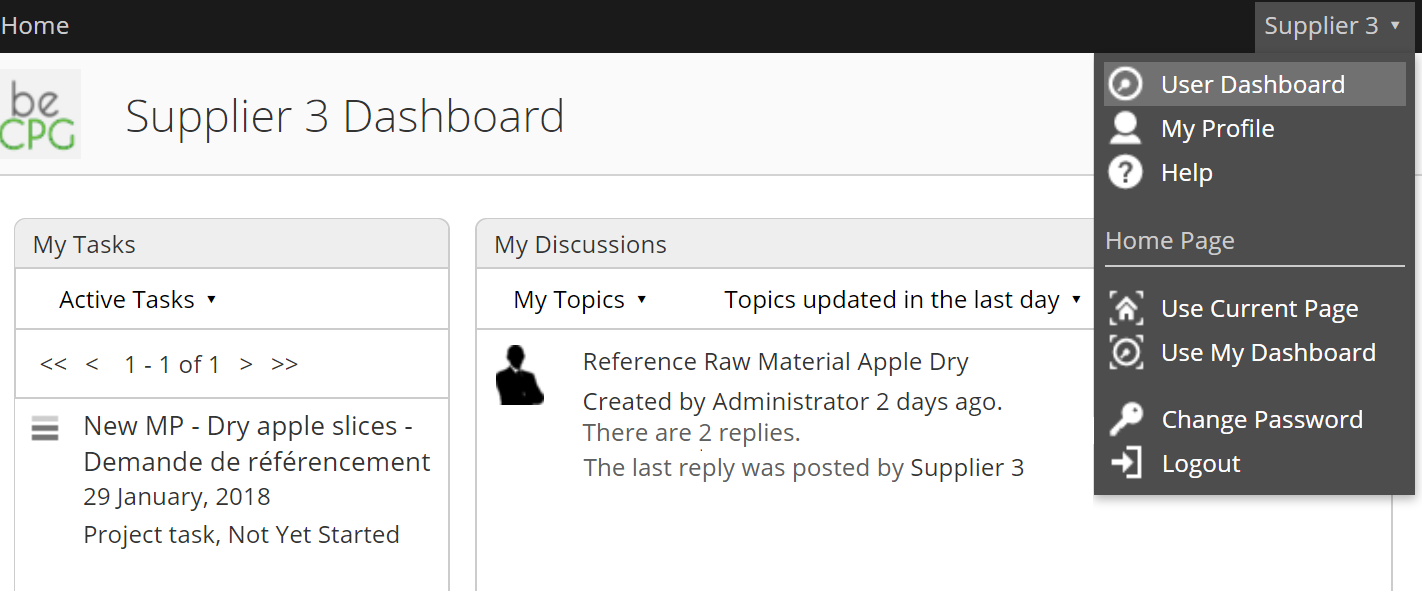Open the Active Tasks filter dropdown

(138, 299)
